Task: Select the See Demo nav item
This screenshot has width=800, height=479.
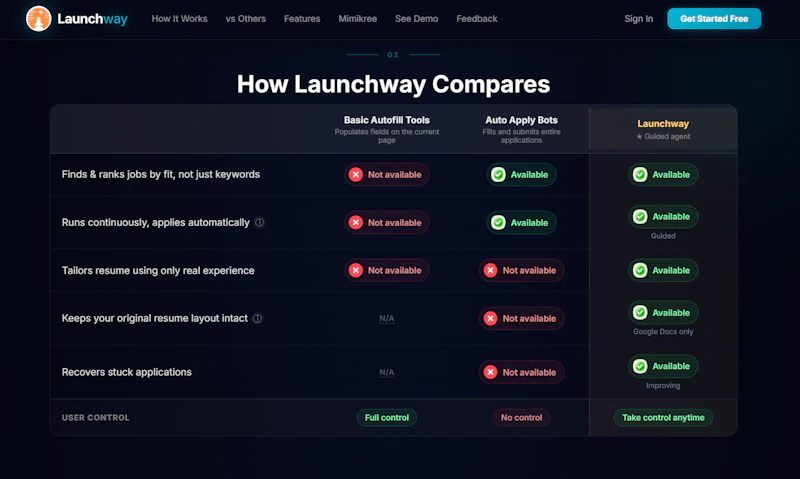Action: 416,19
